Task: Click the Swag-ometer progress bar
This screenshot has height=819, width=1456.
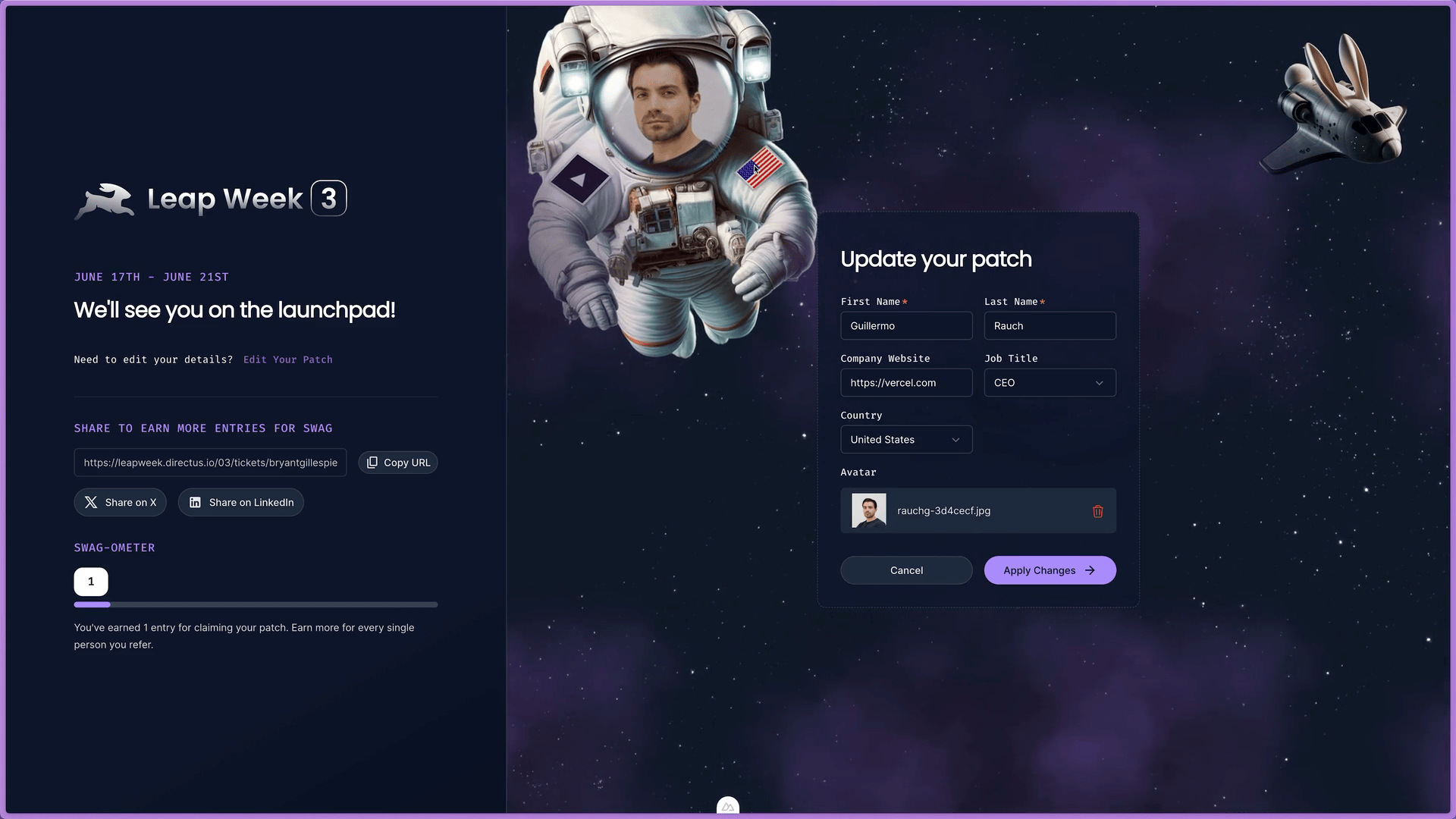Action: [x=256, y=604]
